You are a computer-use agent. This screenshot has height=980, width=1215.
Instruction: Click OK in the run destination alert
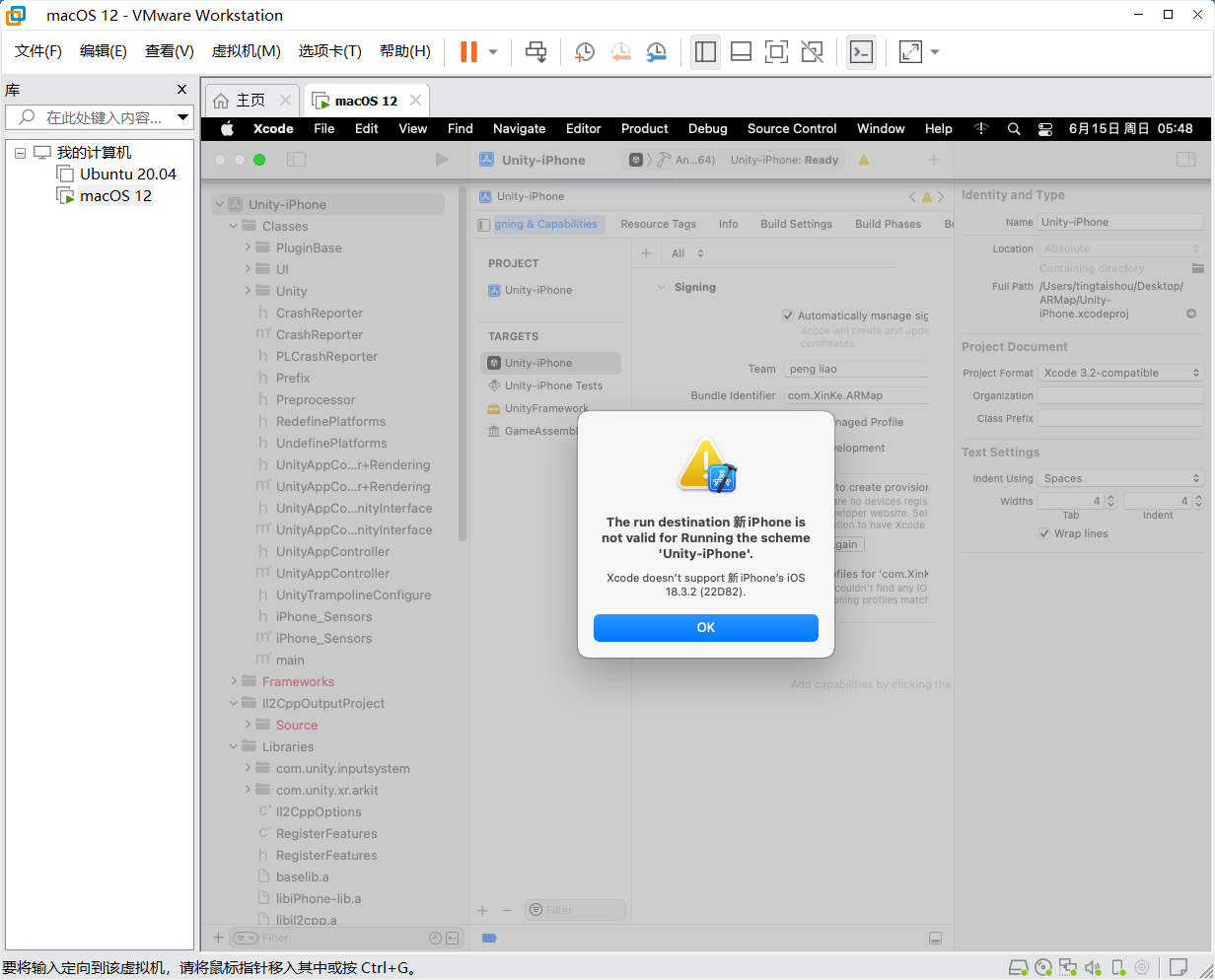coord(706,627)
